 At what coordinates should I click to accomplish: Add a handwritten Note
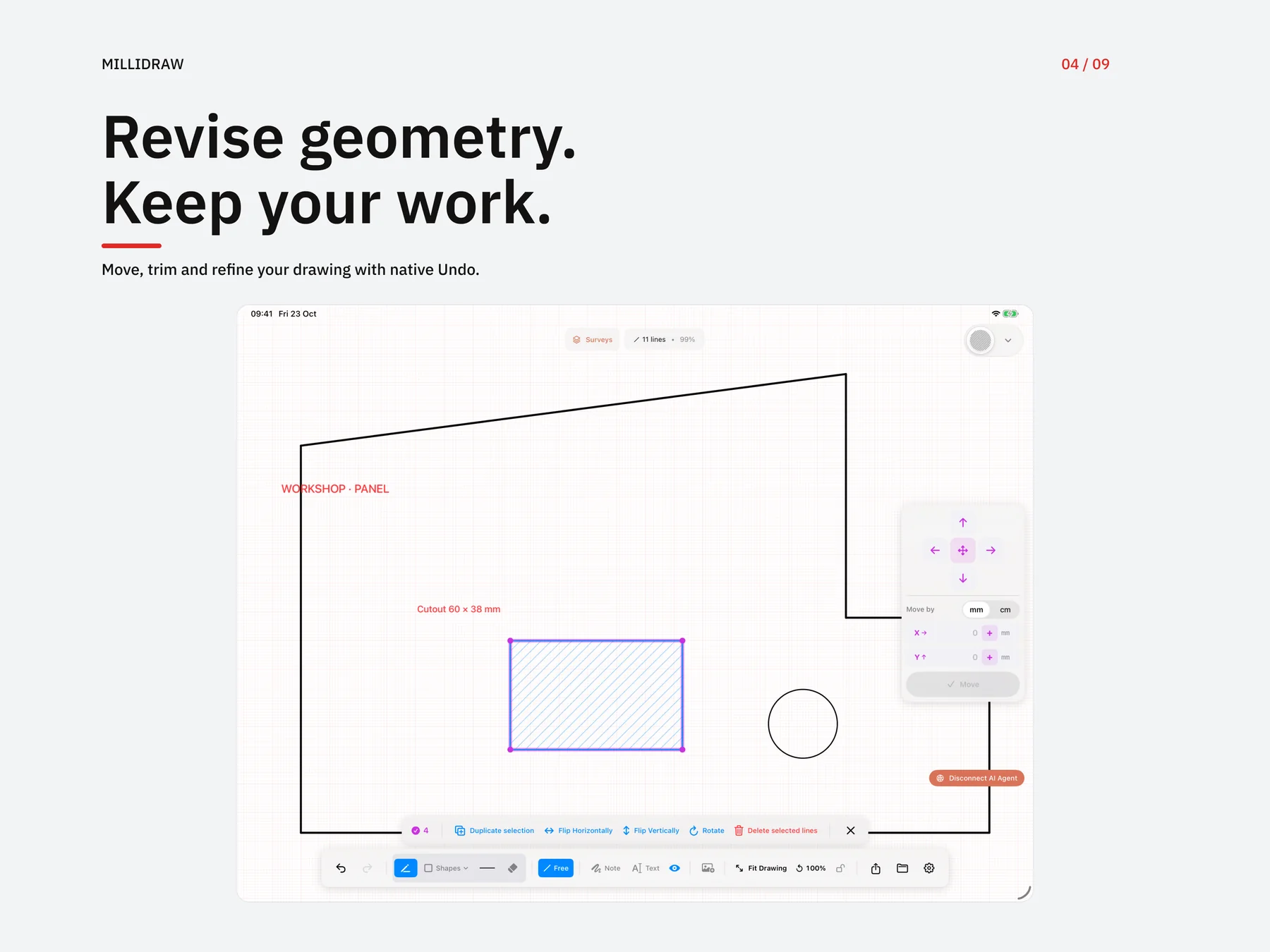(x=606, y=868)
